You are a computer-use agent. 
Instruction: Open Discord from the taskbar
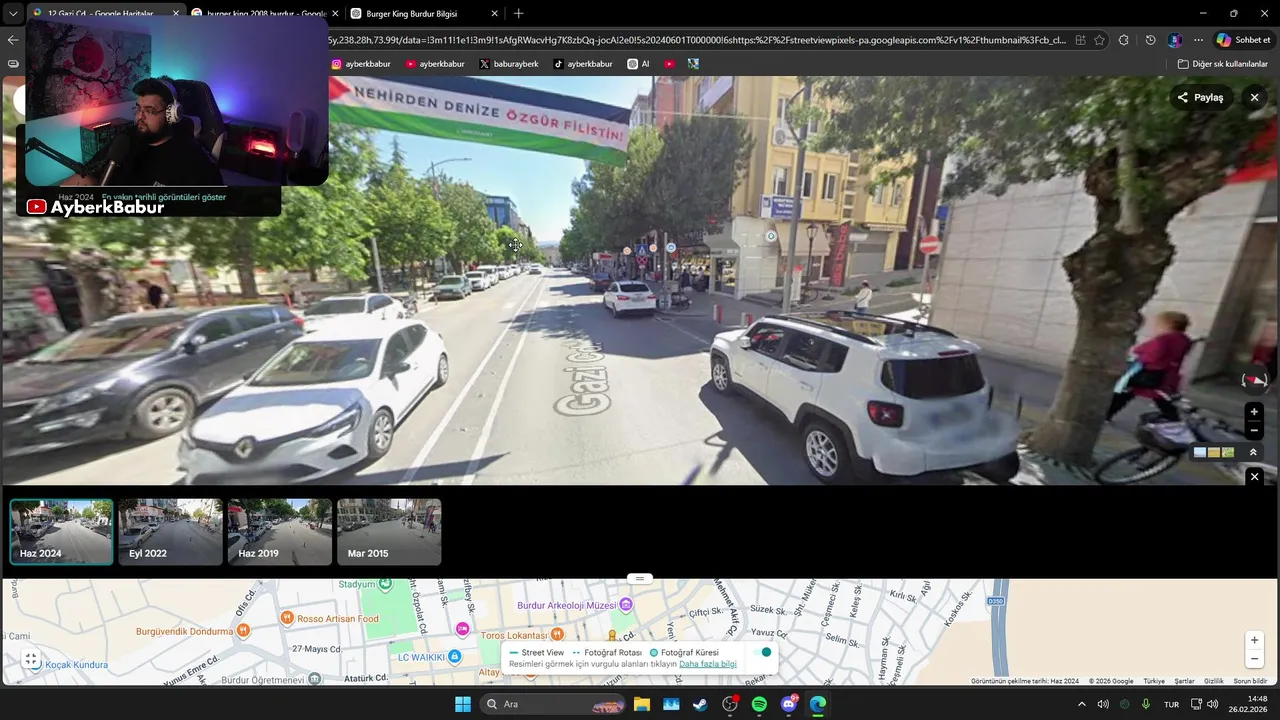coord(789,704)
